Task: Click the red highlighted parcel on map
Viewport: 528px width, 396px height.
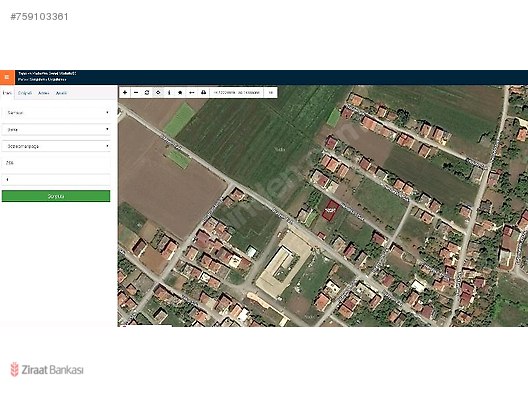Action: [x=330, y=210]
